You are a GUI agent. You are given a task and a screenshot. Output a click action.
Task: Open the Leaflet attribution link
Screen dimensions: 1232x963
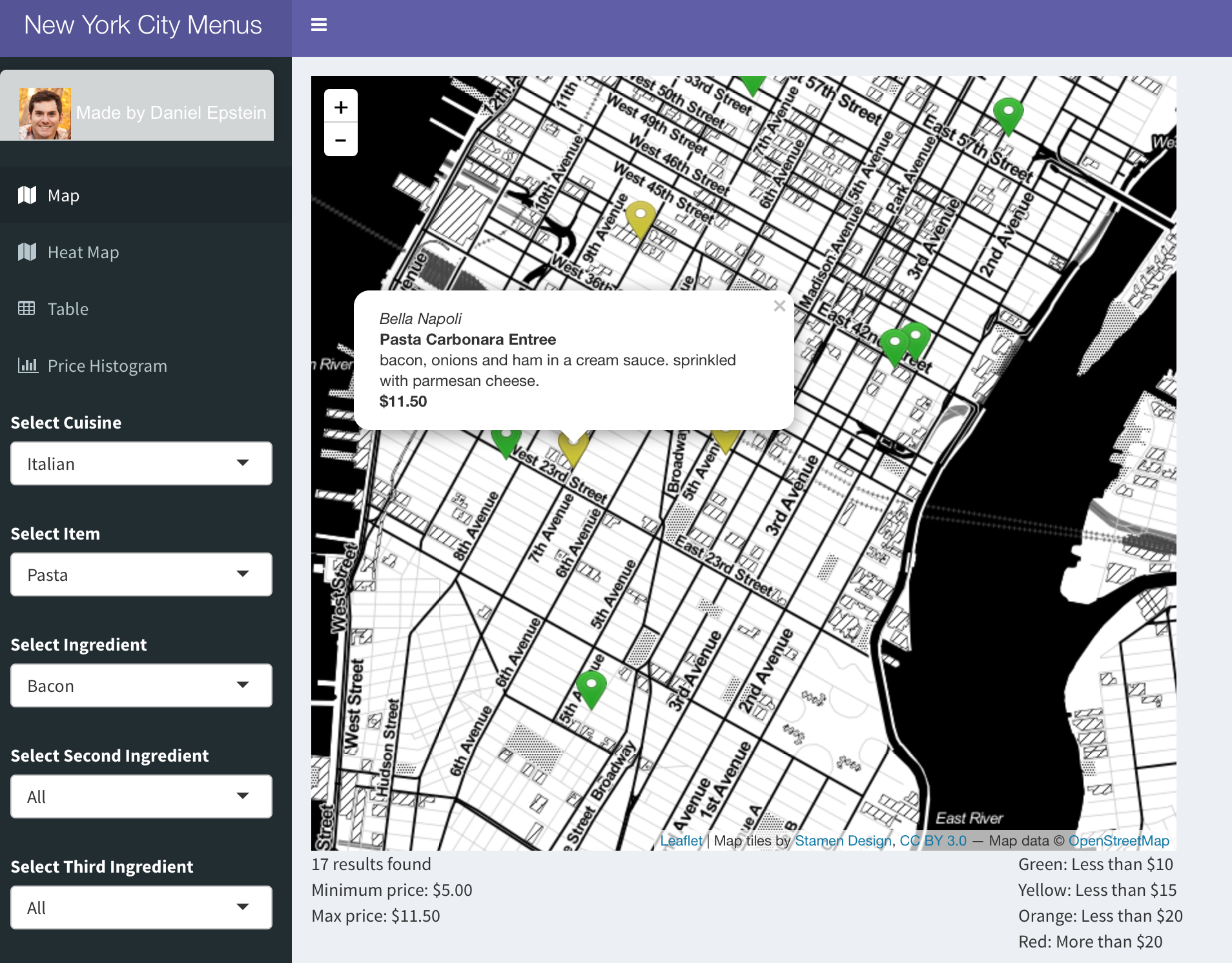(681, 840)
